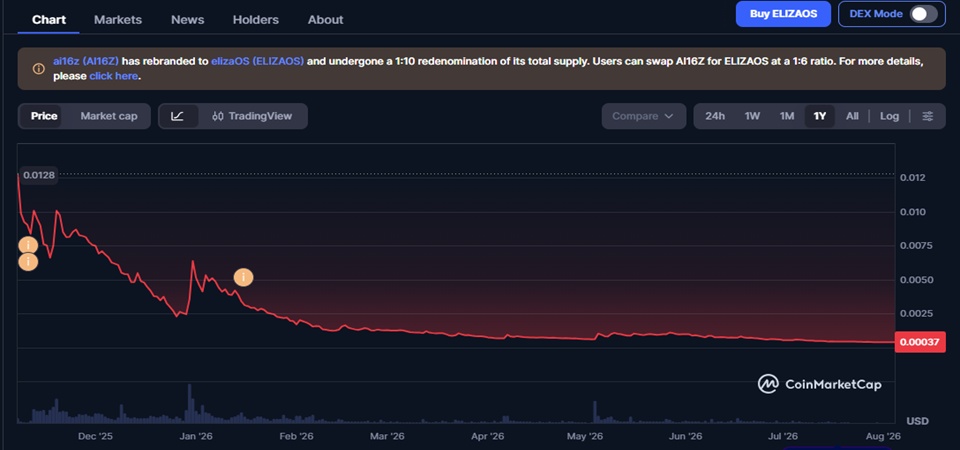Click the 0.0128 high price label

(x=39, y=175)
